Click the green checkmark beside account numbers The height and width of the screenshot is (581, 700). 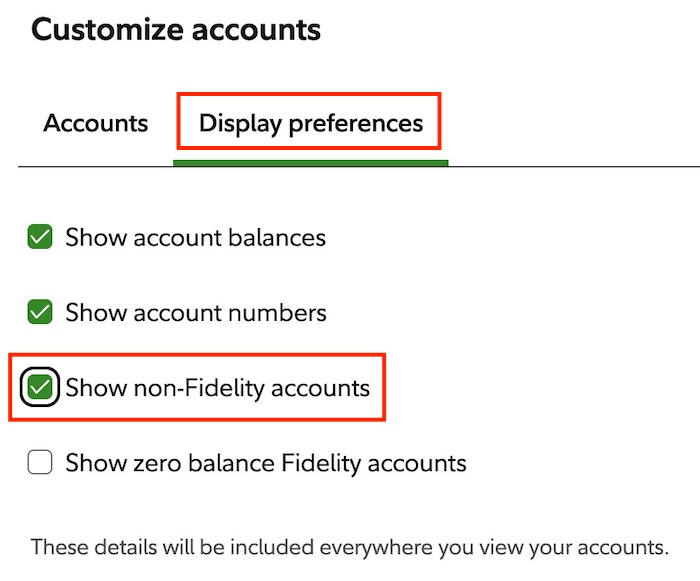[x=40, y=312]
